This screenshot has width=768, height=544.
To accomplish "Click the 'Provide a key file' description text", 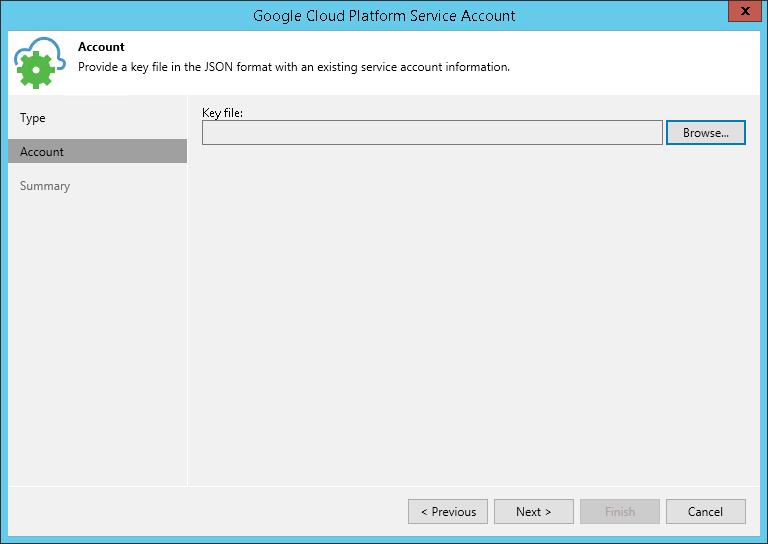I will (294, 67).
